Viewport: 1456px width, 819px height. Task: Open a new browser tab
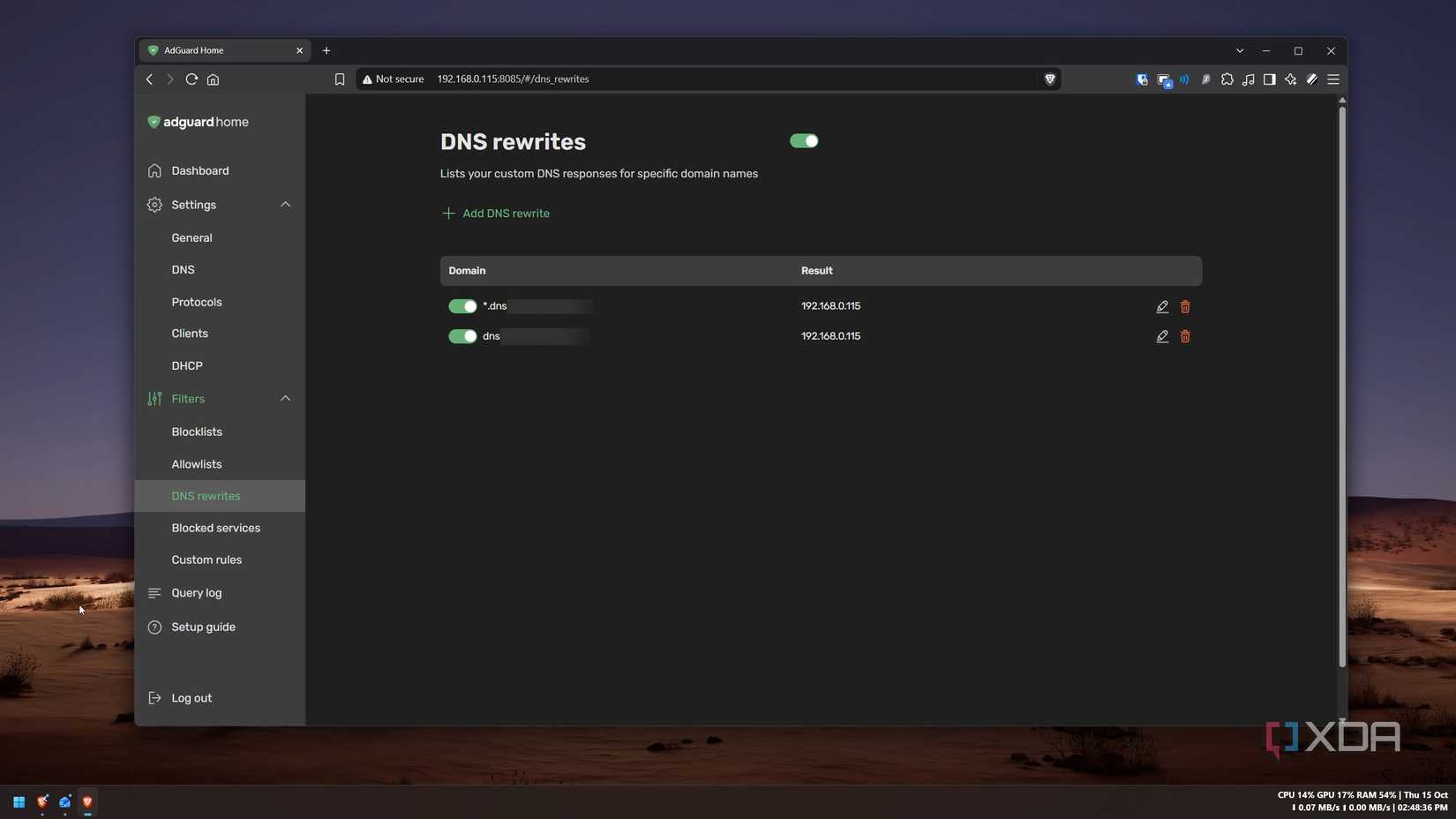coord(326,51)
